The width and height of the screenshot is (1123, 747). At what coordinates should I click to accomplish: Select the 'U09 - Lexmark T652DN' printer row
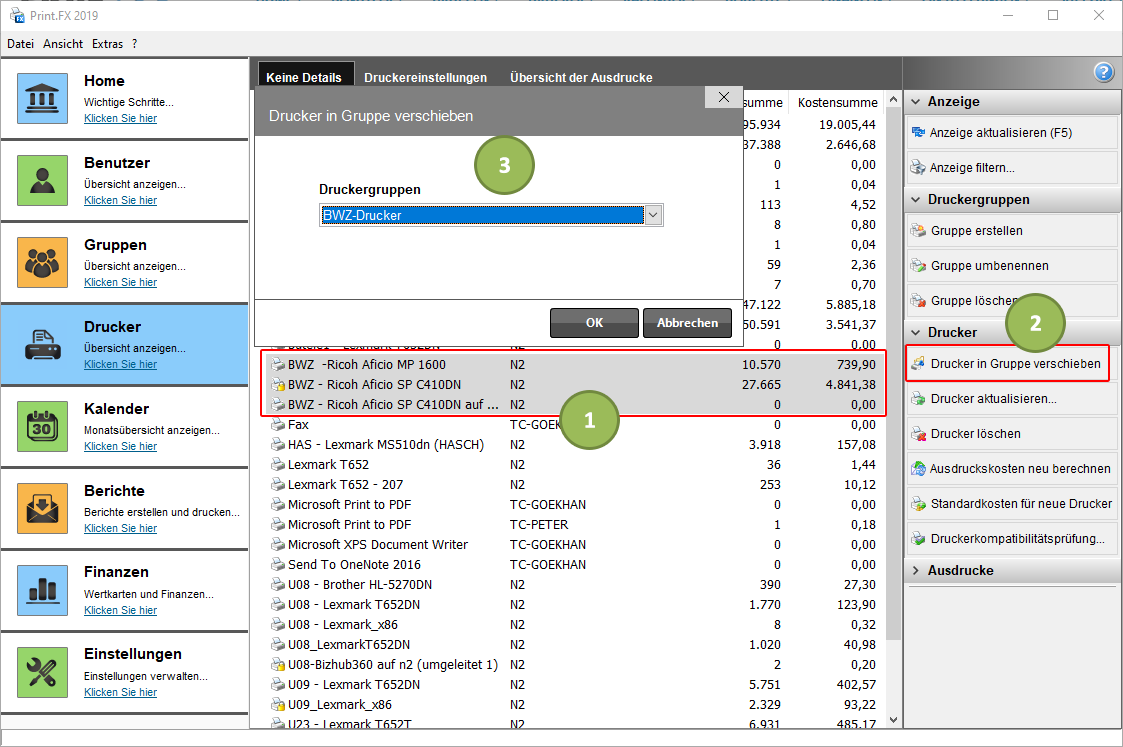pos(574,685)
